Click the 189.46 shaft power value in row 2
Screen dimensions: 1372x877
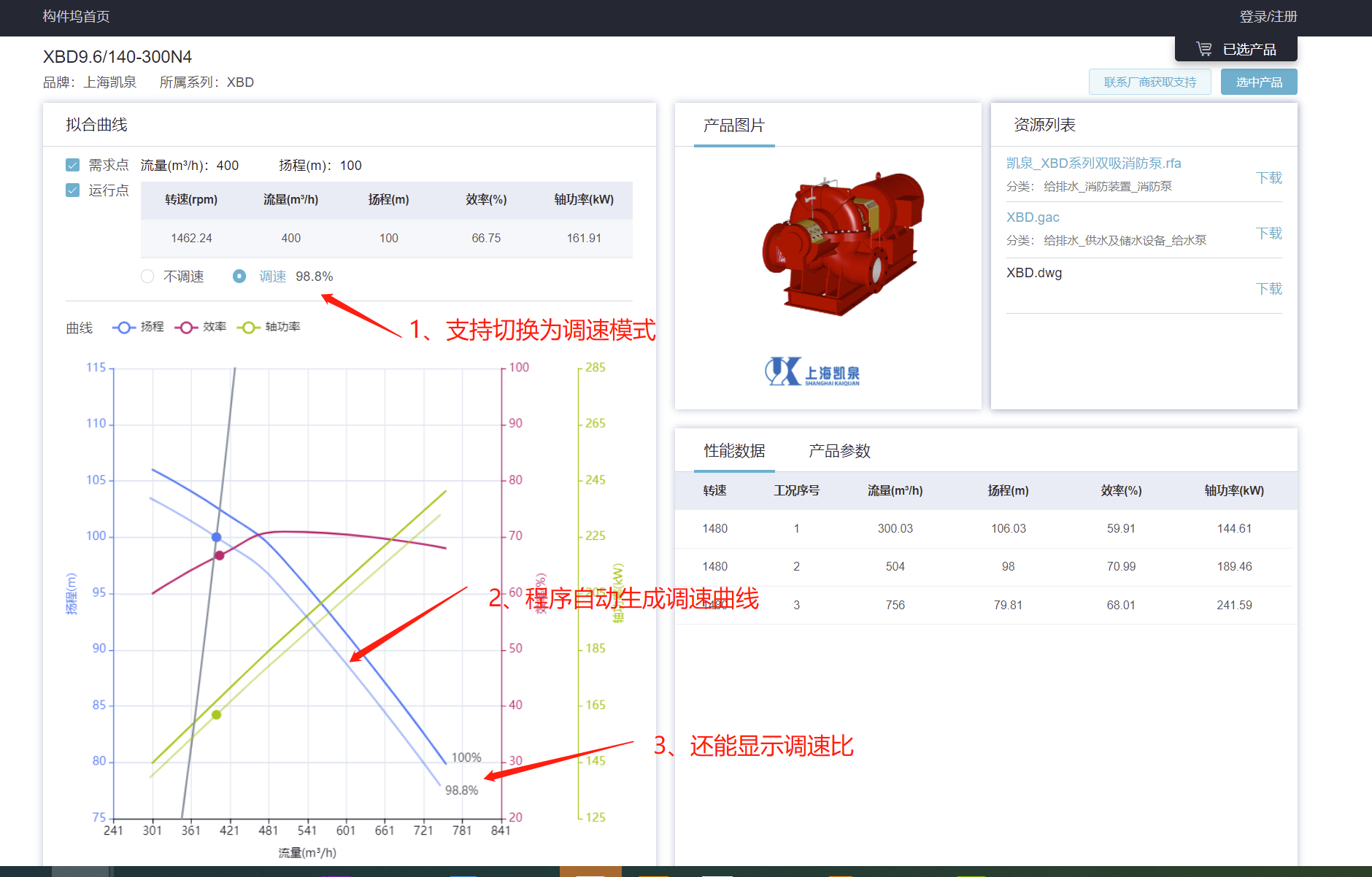[1234, 566]
